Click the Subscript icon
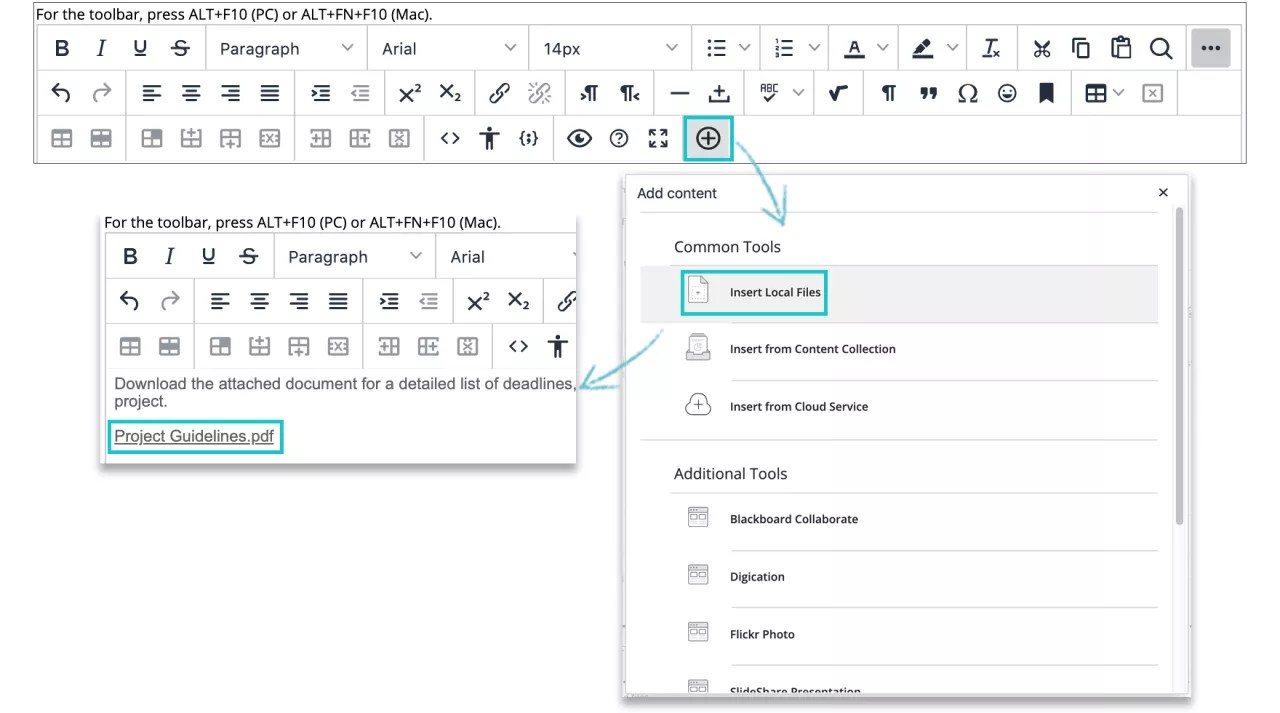 click(x=449, y=92)
